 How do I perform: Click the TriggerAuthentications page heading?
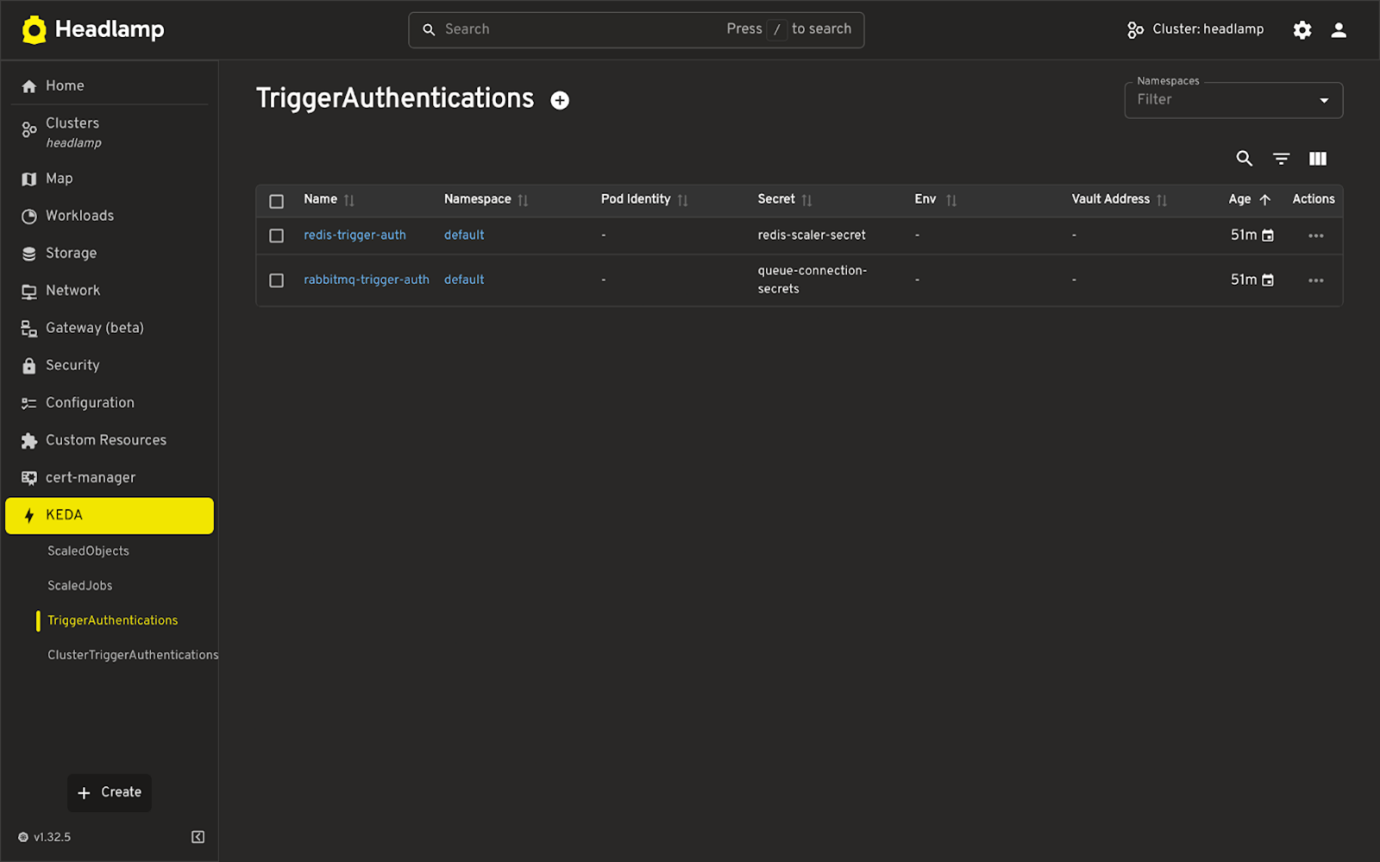click(x=395, y=98)
